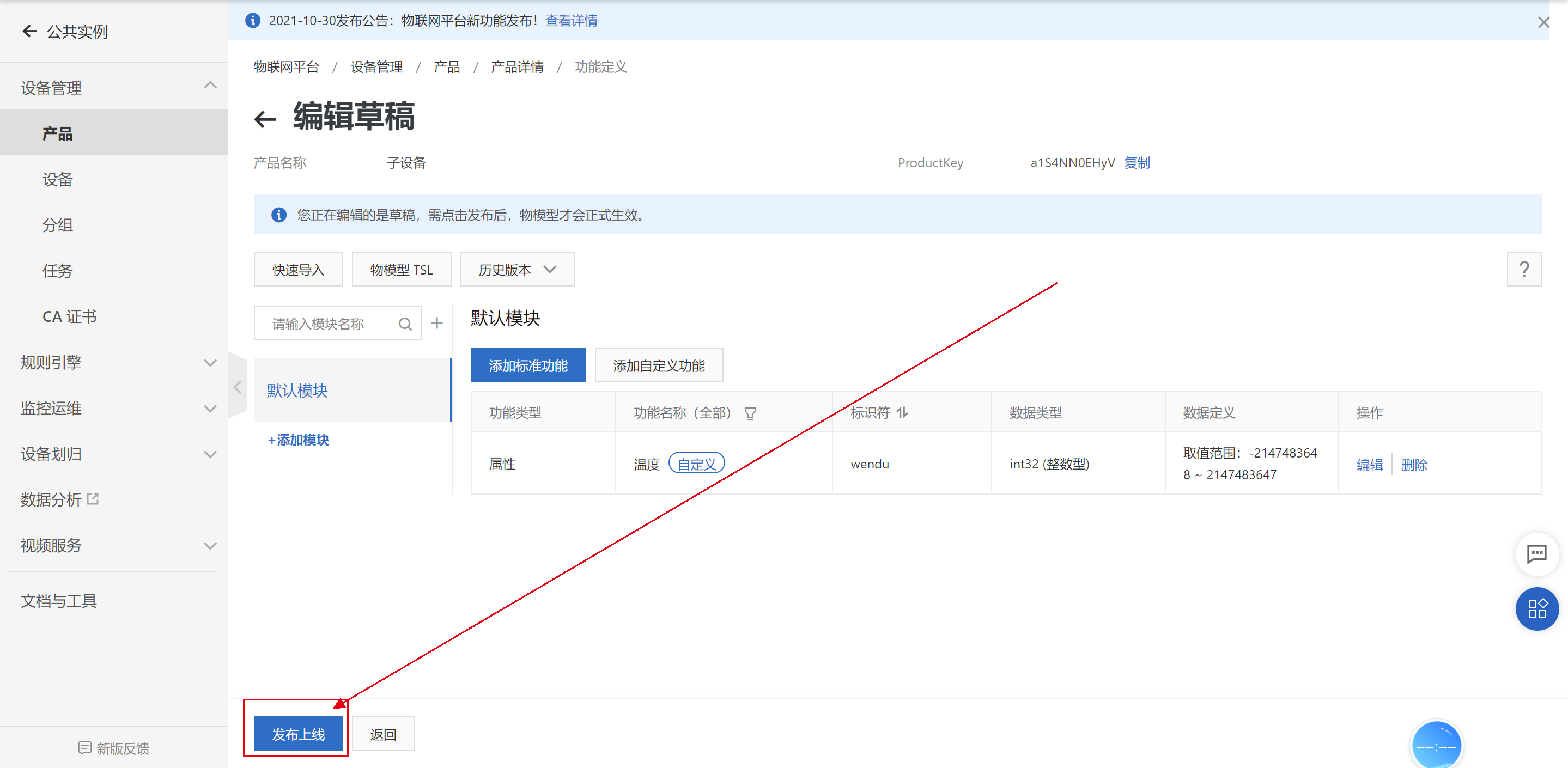
Task: Click the 复制 link next to ProductKey
Action: click(1137, 162)
